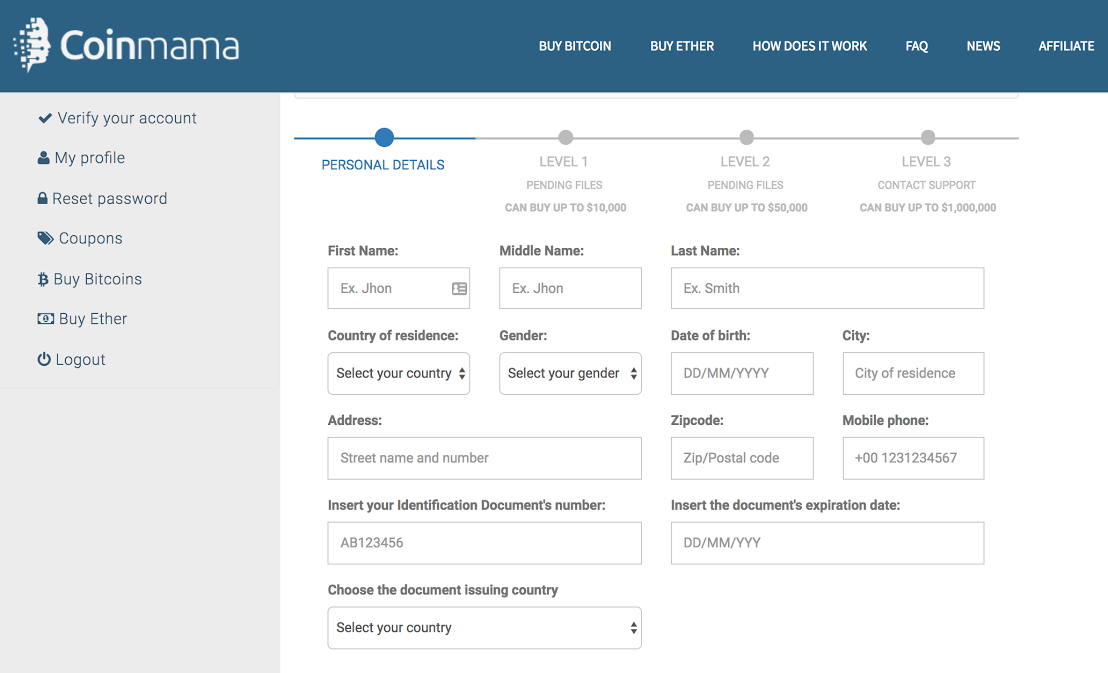This screenshot has width=1108, height=673.
Task: Click the checkmark icon beside Verify your account
Action: click(45, 118)
